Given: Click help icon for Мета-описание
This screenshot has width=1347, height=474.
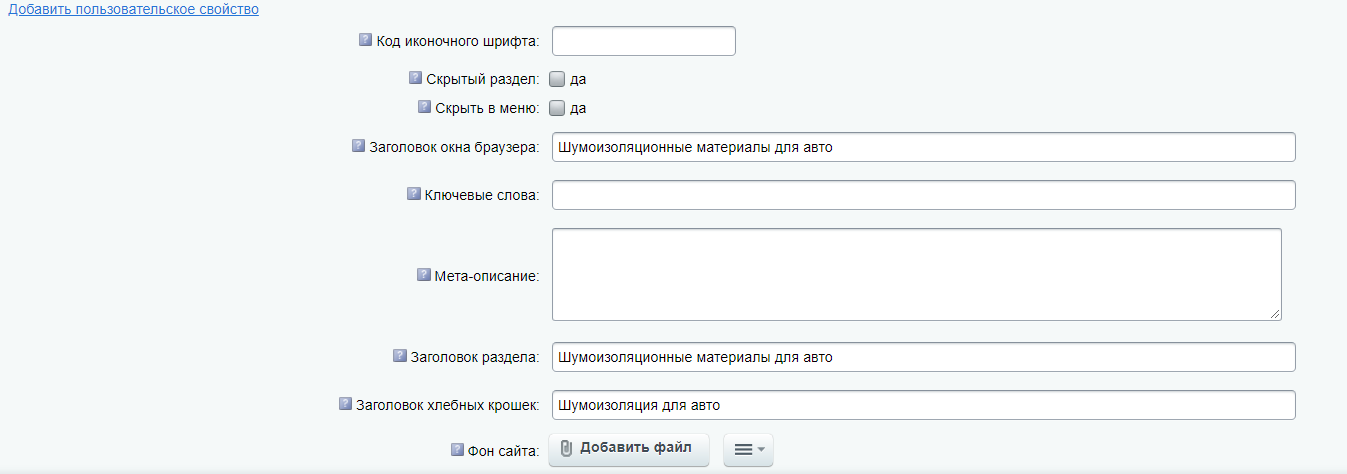Looking at the screenshot, I should [x=424, y=274].
